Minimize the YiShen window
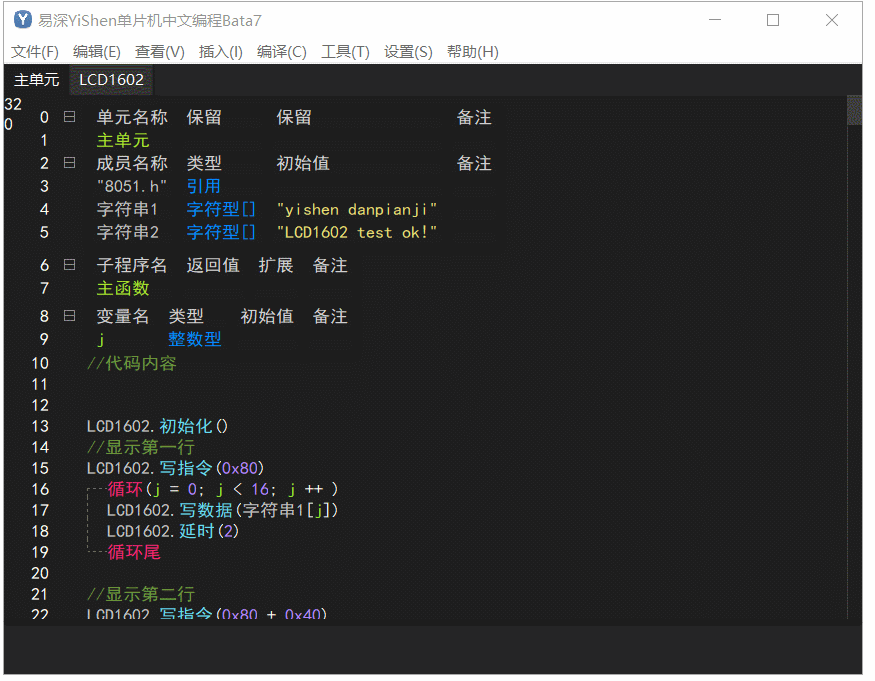The width and height of the screenshot is (875, 681). [x=715, y=20]
